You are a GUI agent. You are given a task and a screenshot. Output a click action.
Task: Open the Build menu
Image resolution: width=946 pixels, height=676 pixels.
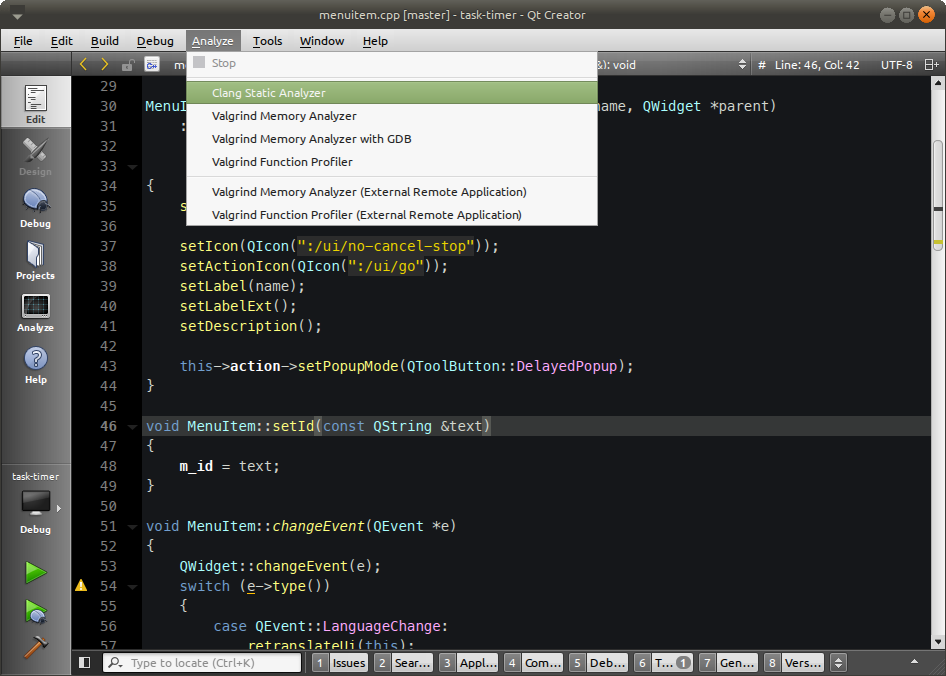pyautogui.click(x=104, y=41)
